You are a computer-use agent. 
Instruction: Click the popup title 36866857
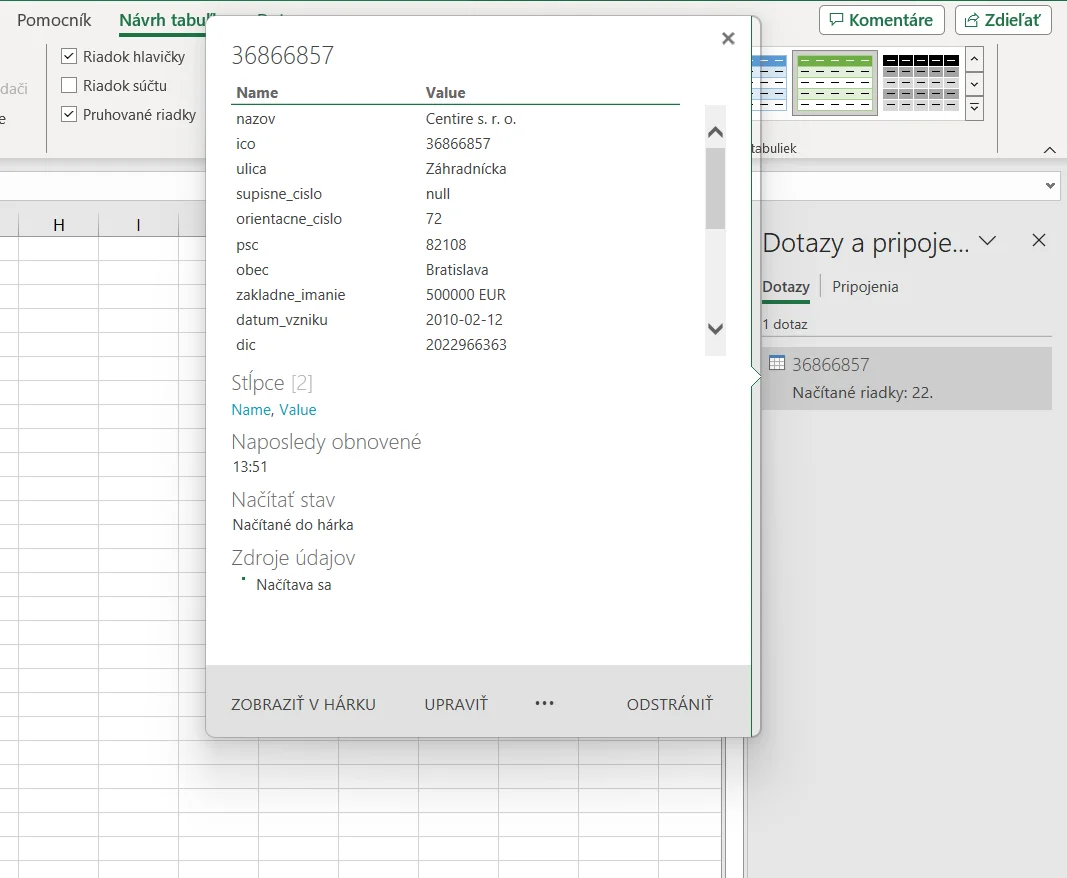(x=282, y=56)
